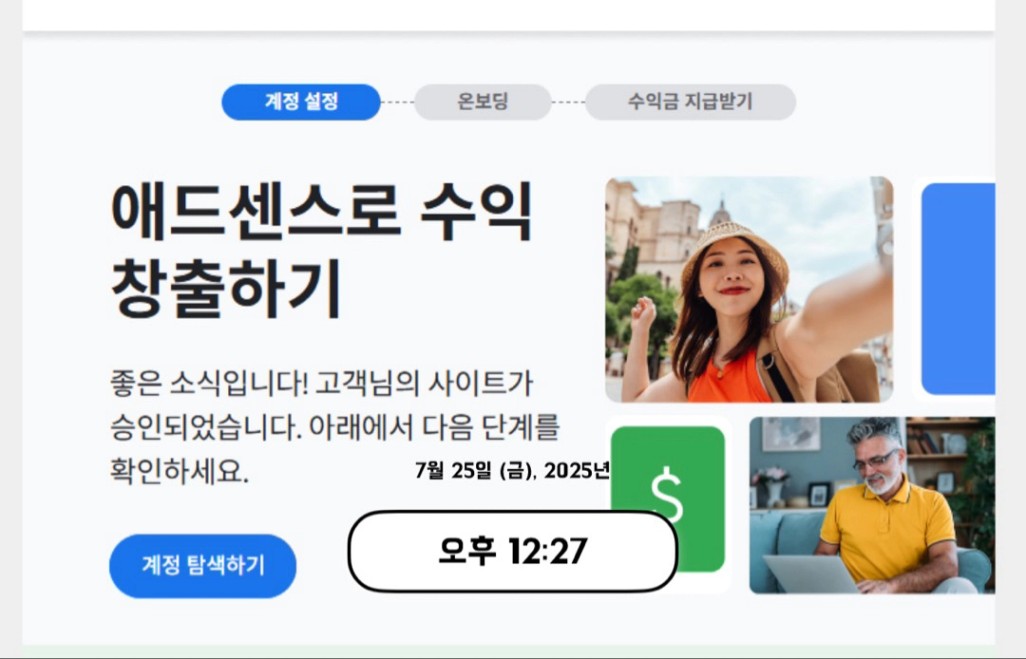The image size is (1026, 659).
Task: Open the man with laptop photo
Action: (872, 505)
